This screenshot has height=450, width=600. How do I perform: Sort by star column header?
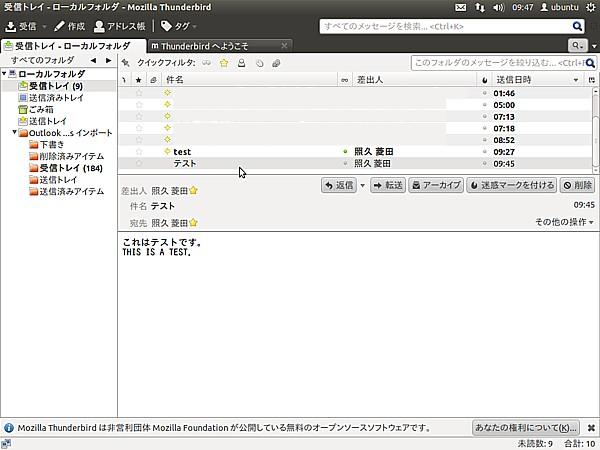tap(139, 80)
